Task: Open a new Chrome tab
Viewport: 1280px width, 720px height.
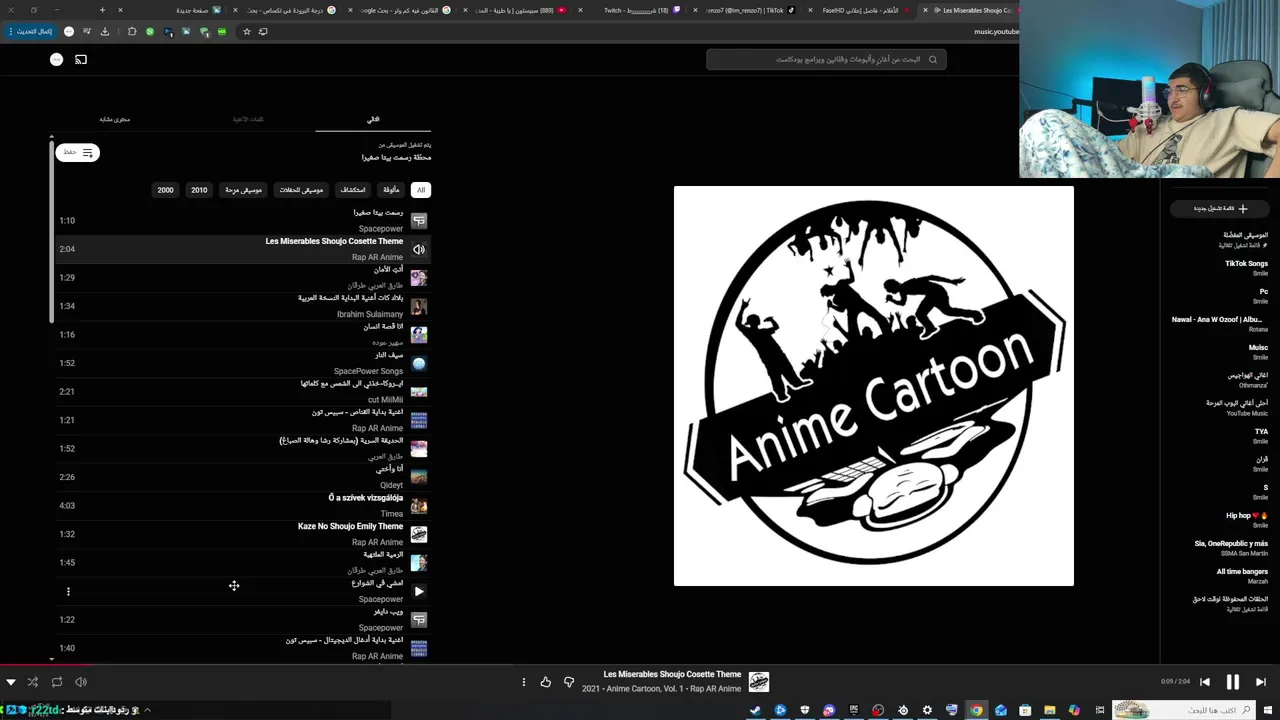Action: [102, 10]
